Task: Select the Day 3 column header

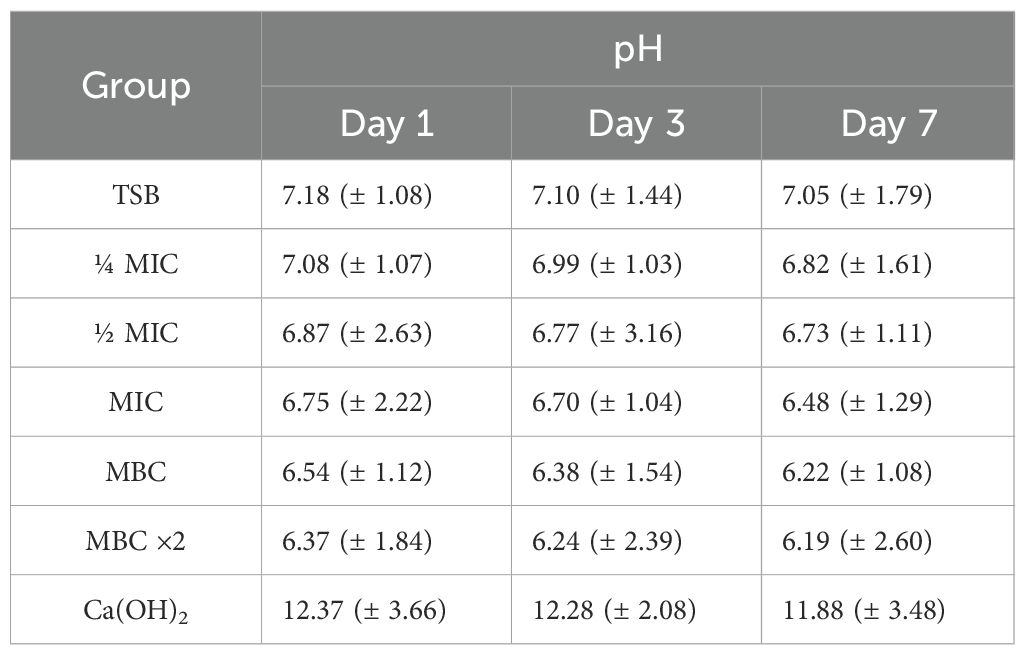Action: pos(636,124)
